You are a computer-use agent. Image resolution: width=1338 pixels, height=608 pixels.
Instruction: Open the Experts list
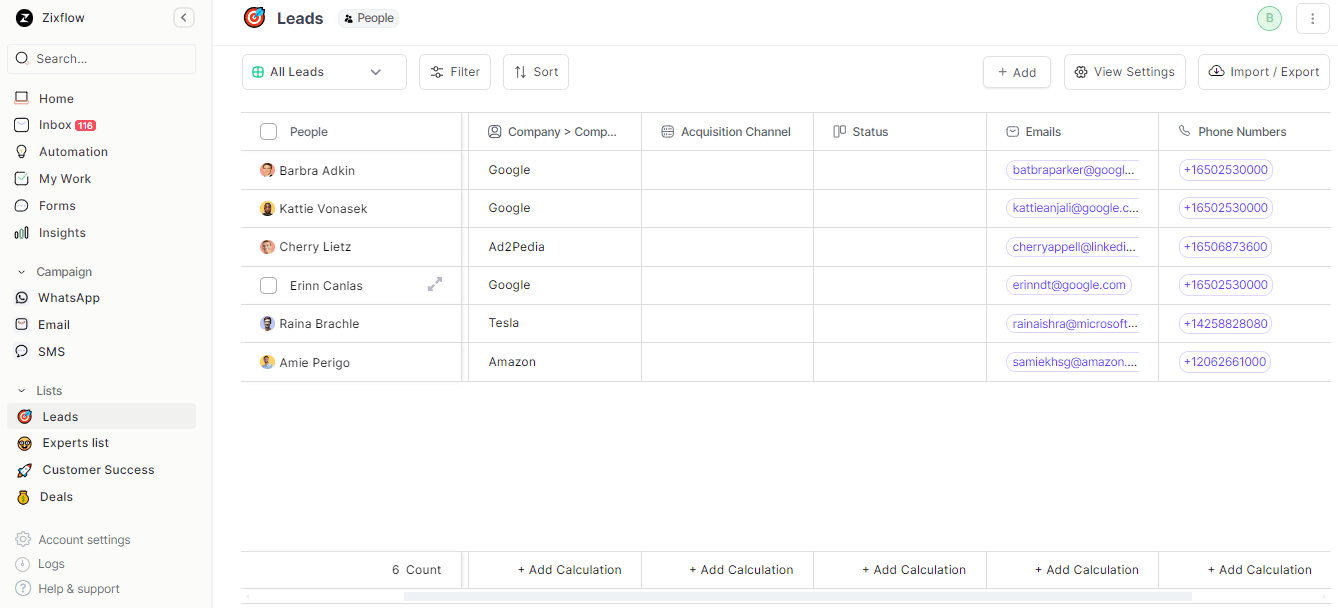tap(75, 443)
